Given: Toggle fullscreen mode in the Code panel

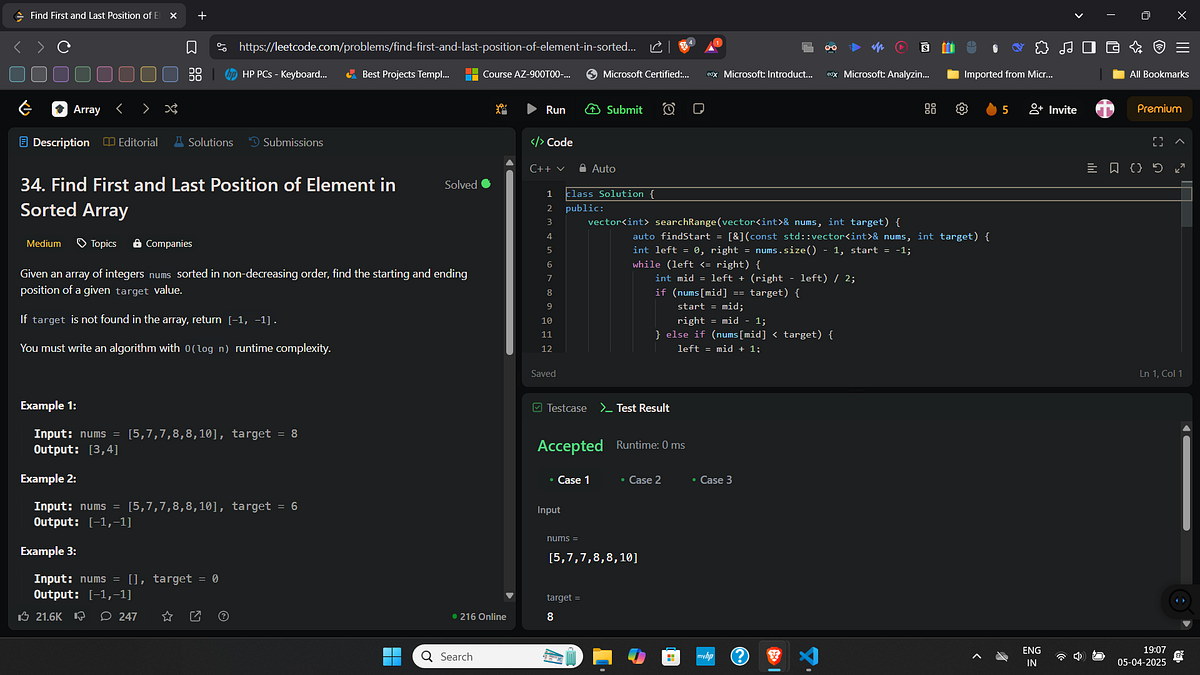Looking at the screenshot, I should [1158, 141].
